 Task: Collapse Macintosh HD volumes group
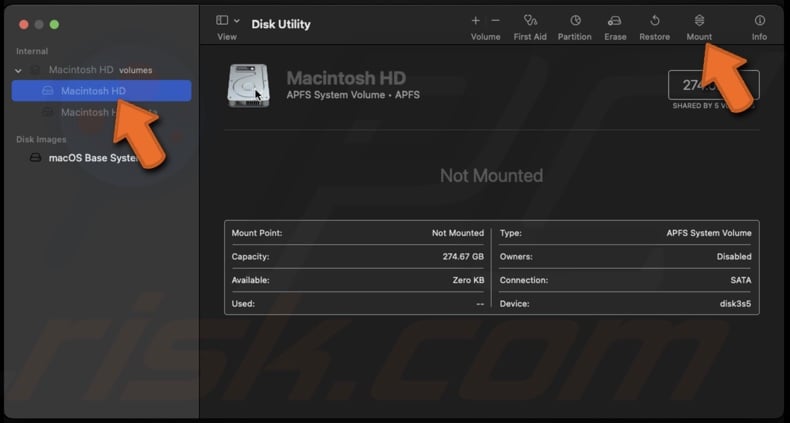point(18,70)
